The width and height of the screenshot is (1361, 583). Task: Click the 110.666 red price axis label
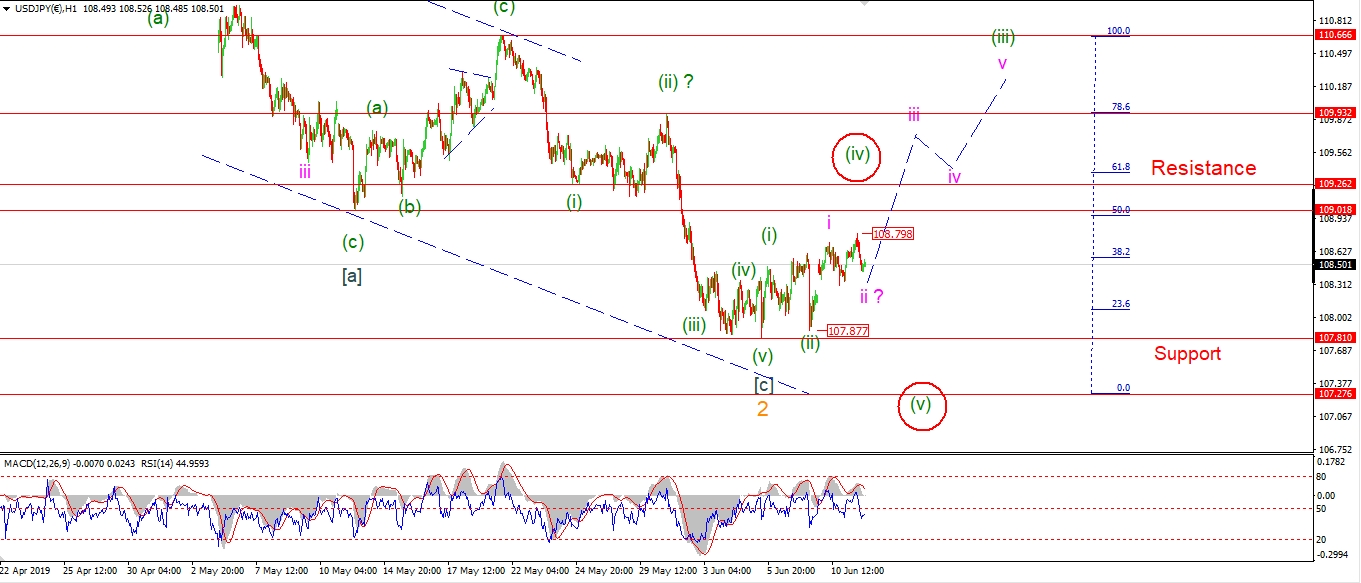[1338, 35]
